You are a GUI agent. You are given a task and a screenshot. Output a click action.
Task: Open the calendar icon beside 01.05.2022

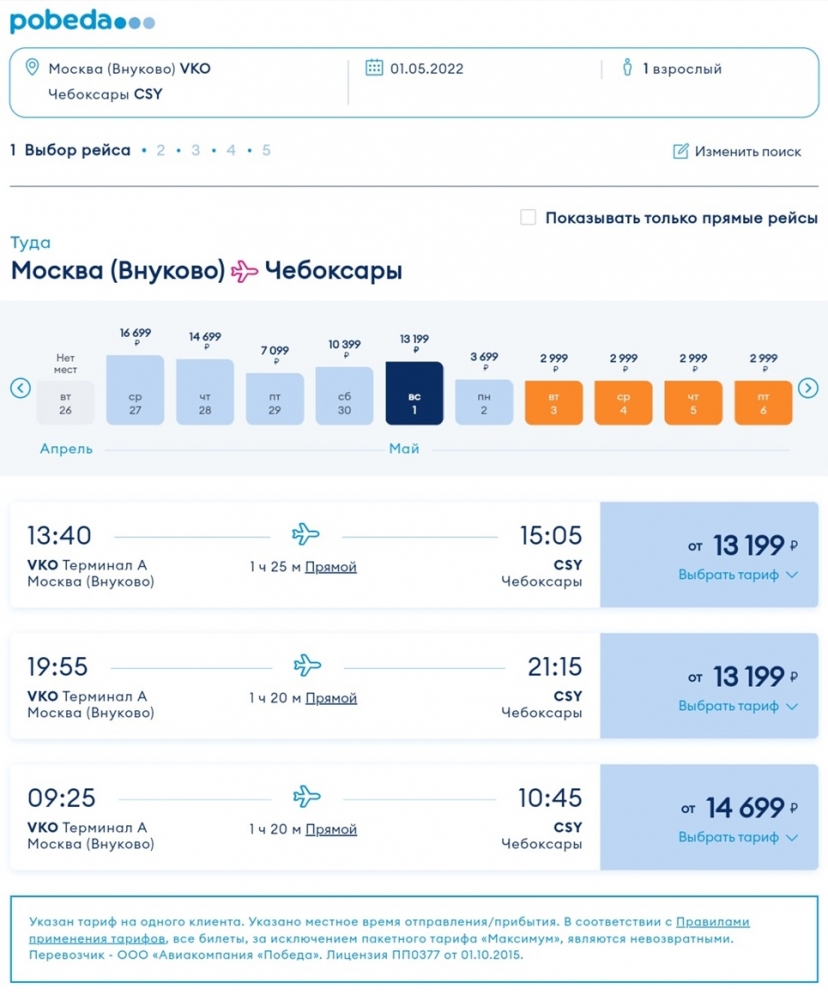[x=374, y=68]
